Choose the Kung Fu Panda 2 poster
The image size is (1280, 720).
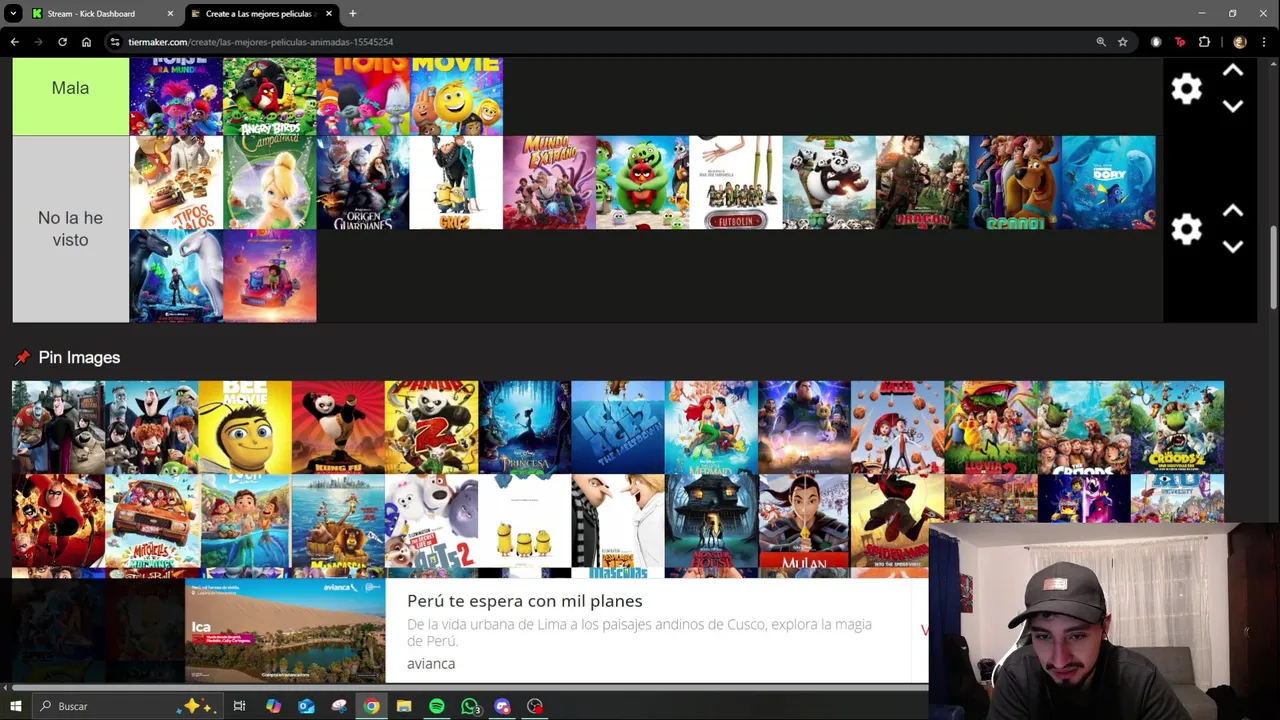(431, 427)
